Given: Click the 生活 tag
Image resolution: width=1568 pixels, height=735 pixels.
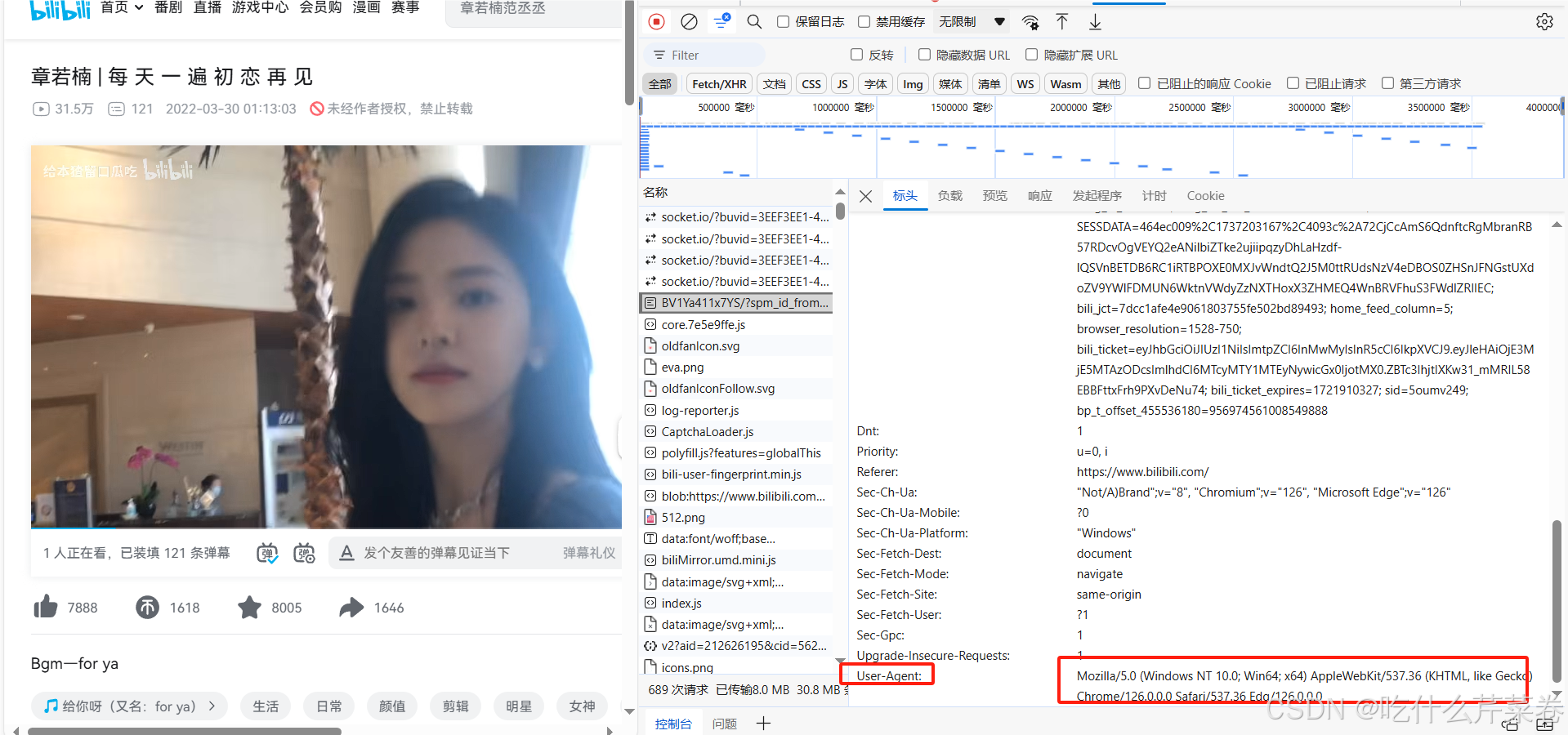Looking at the screenshot, I should point(266,706).
